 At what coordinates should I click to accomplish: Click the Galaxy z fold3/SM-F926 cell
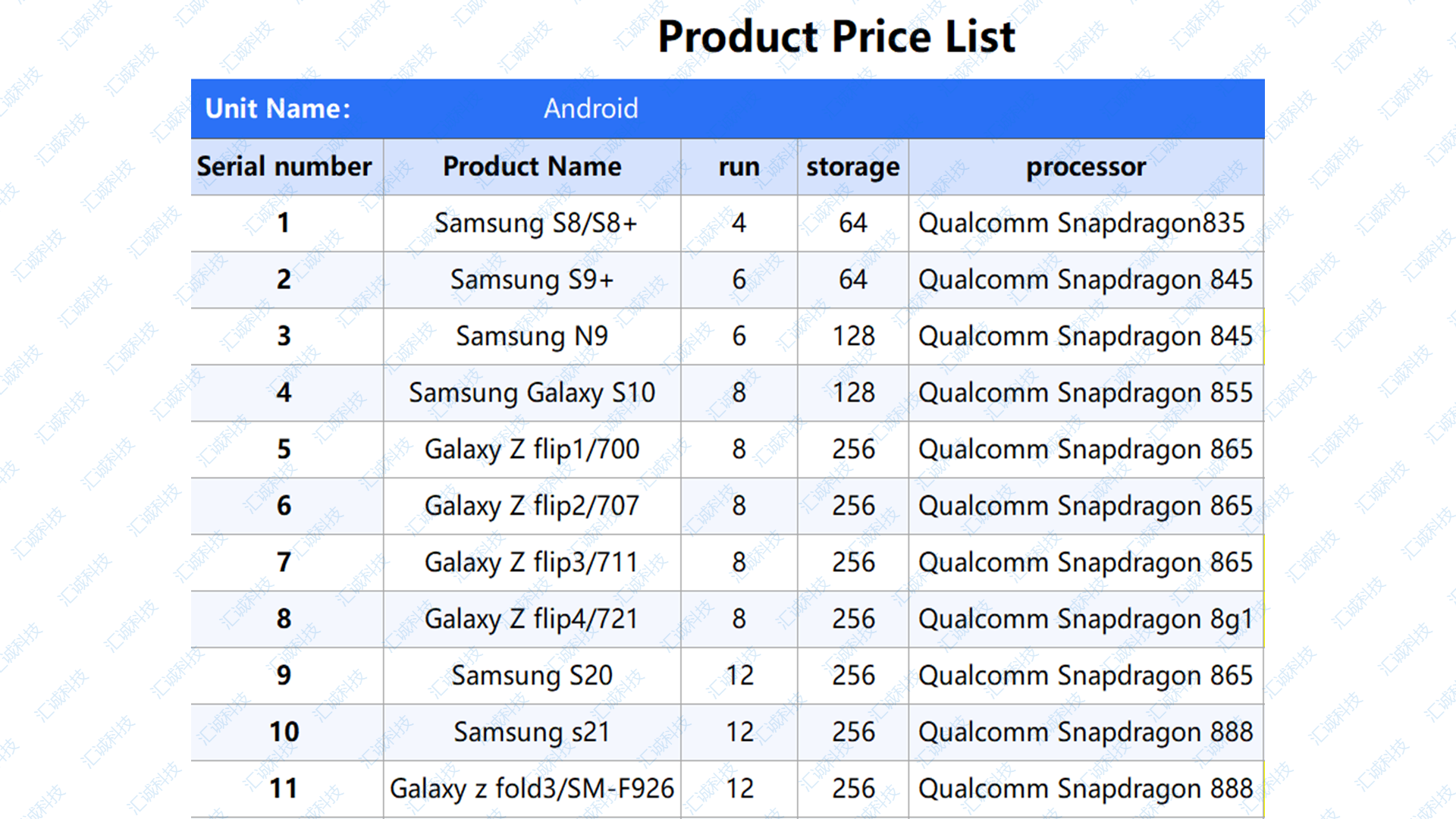coord(532,789)
